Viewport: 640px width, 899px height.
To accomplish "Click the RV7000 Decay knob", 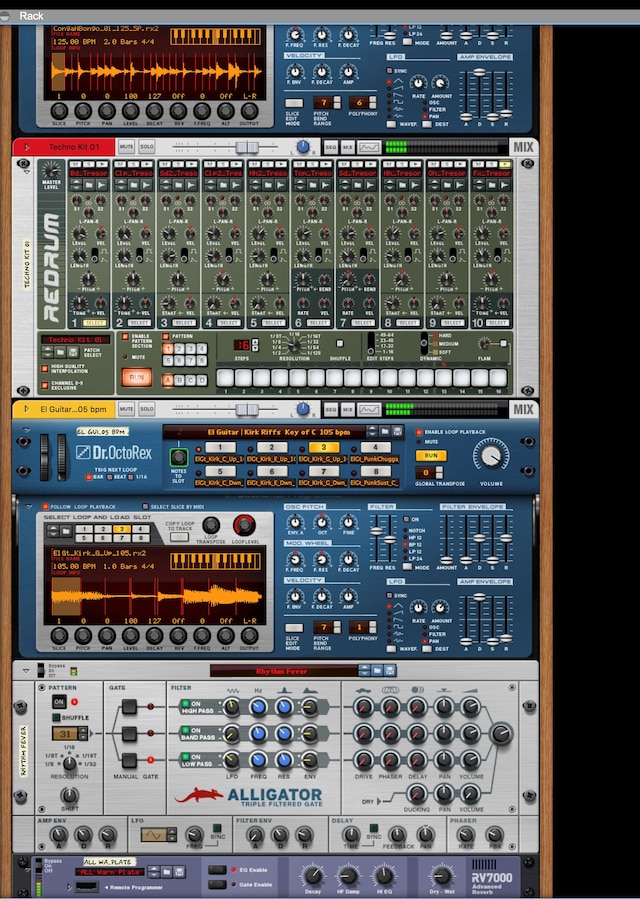I will 314,876.
